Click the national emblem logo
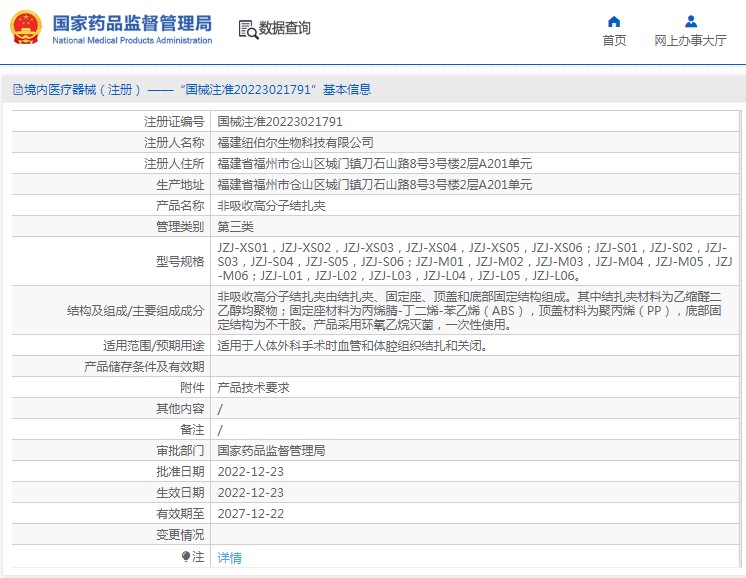746x578 pixels. 26,28
